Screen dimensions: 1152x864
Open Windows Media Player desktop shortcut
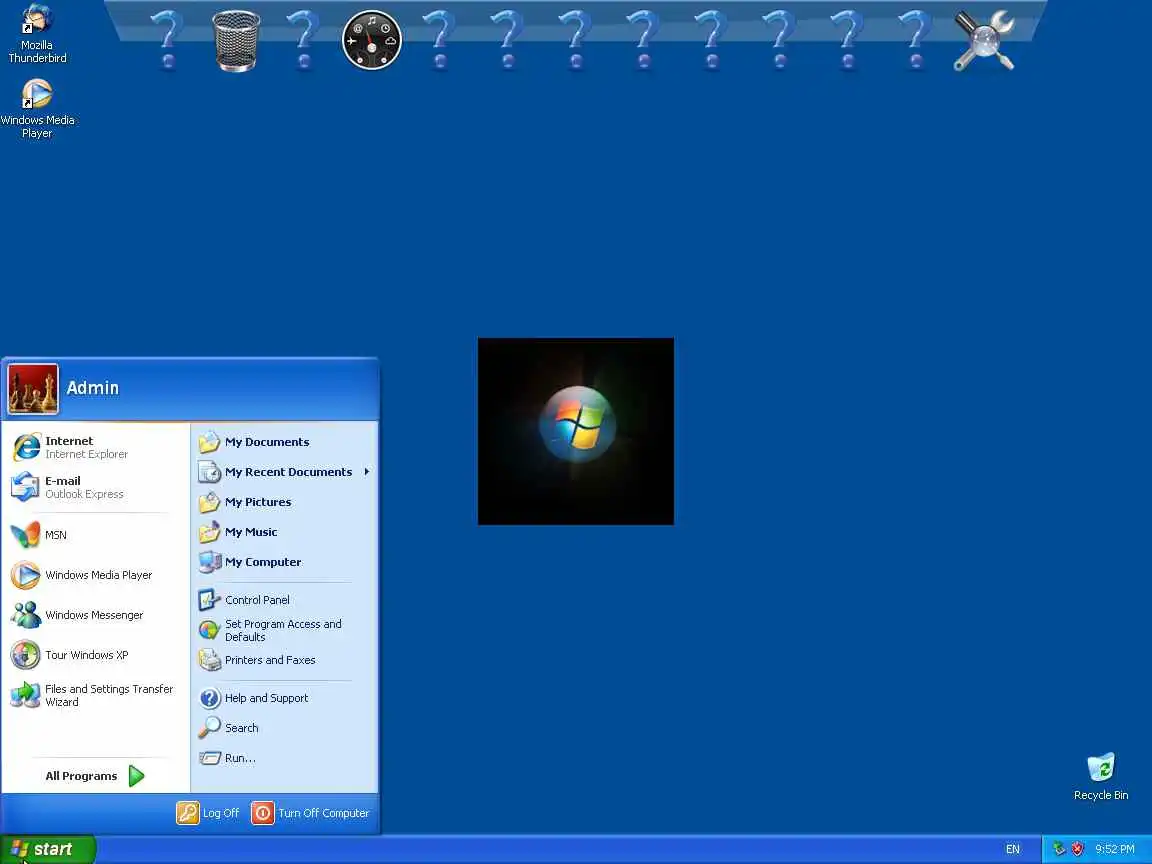coord(37,109)
